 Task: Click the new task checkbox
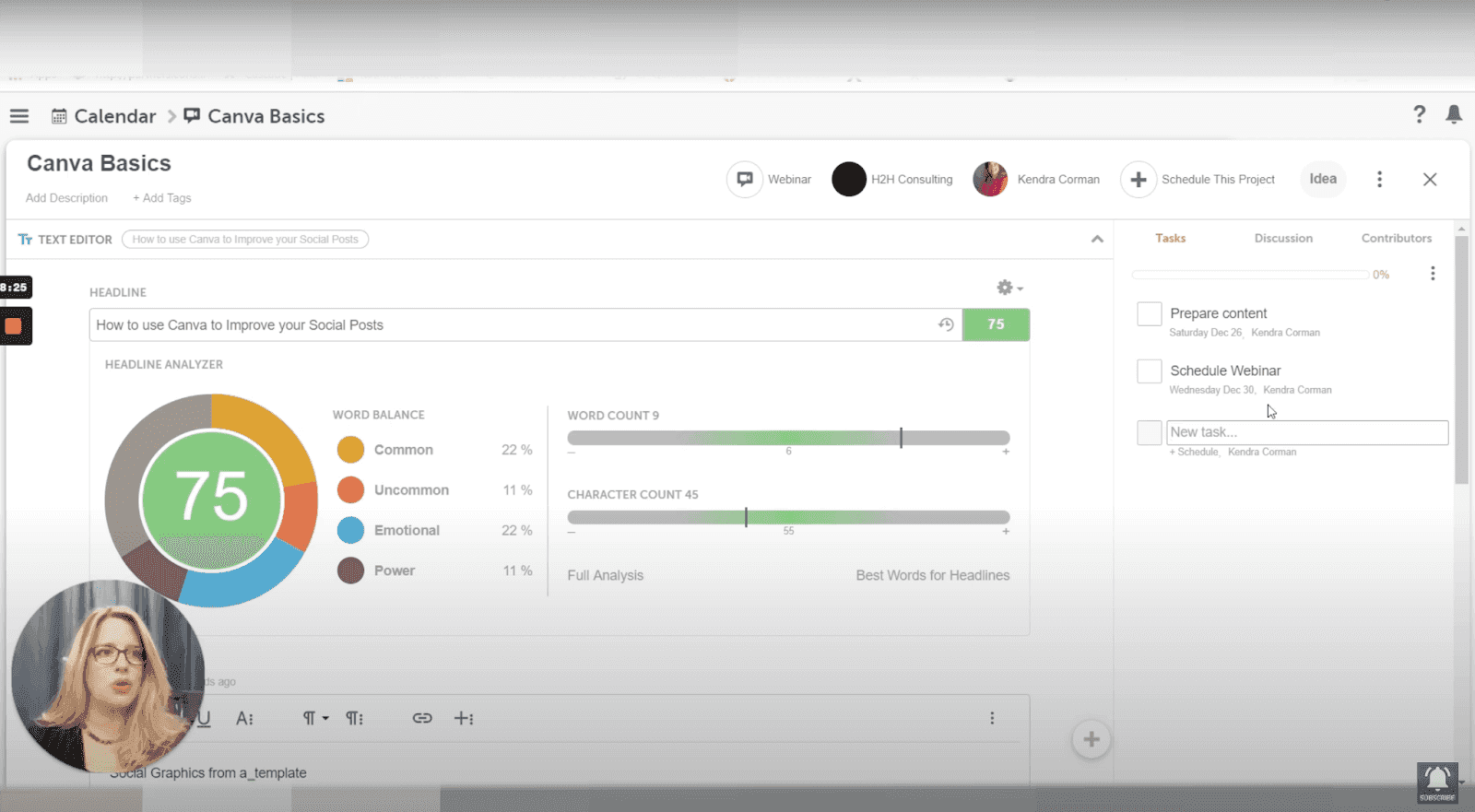click(x=1150, y=432)
